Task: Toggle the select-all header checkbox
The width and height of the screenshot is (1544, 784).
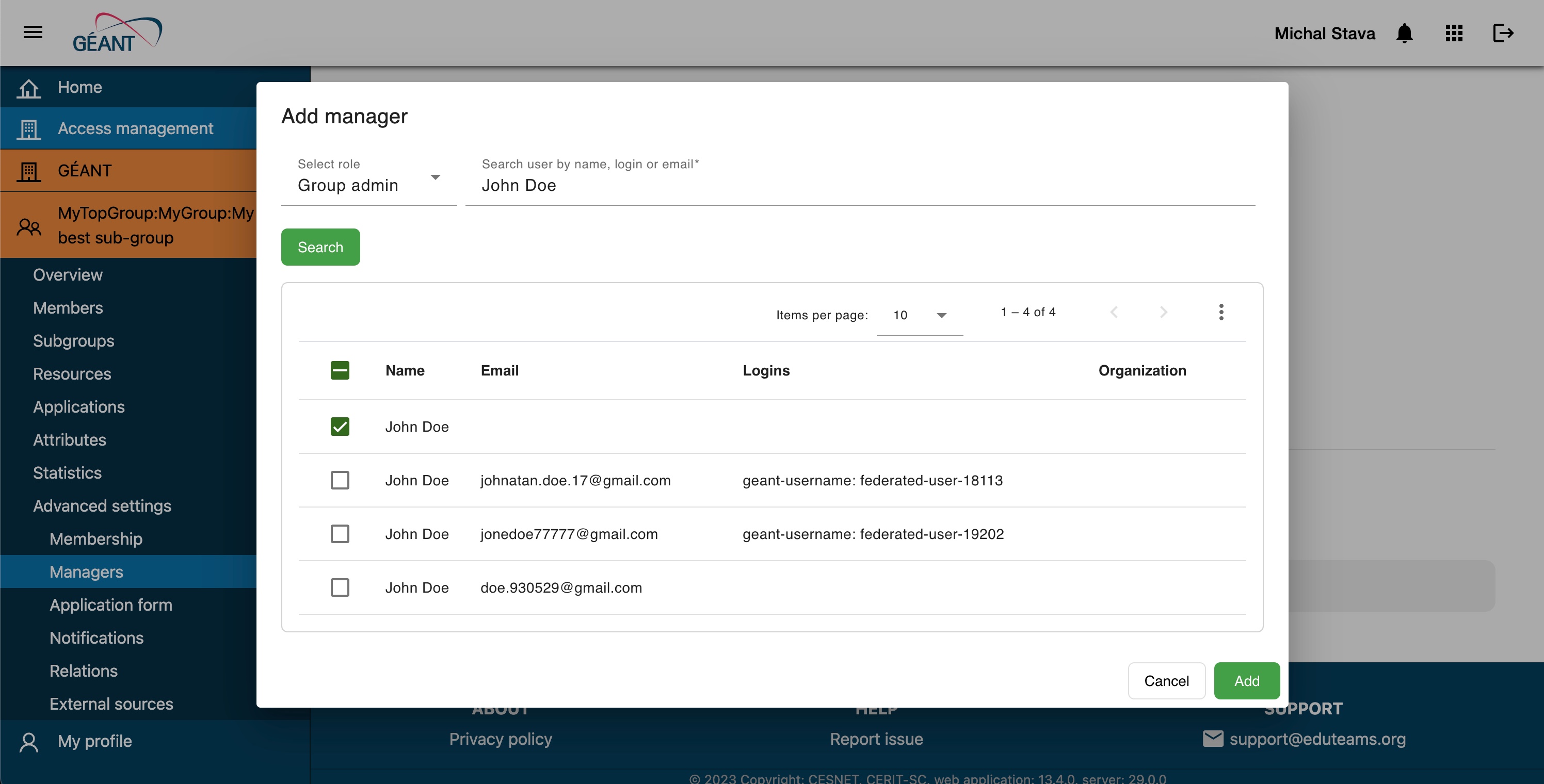Action: (340, 370)
